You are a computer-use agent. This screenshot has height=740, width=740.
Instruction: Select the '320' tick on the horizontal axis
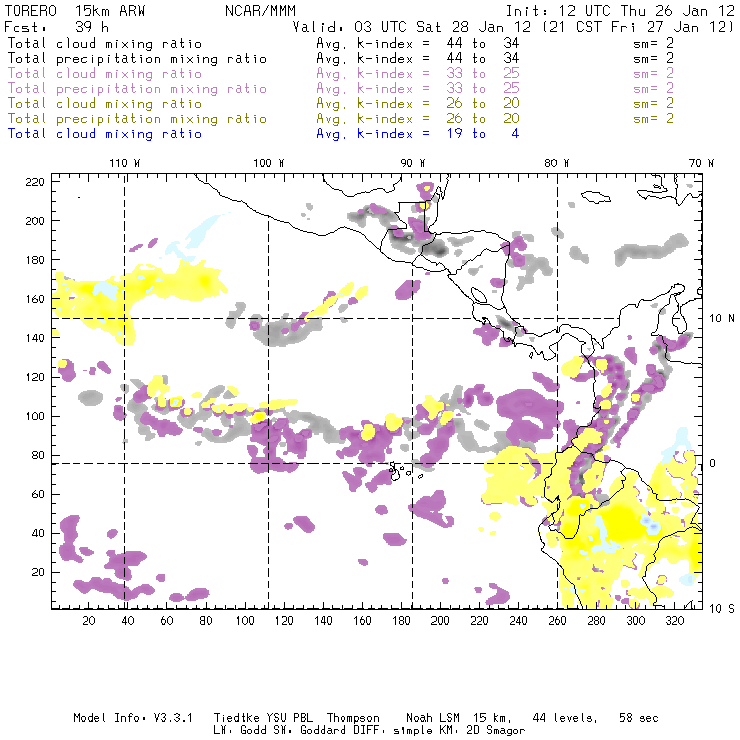click(x=674, y=621)
